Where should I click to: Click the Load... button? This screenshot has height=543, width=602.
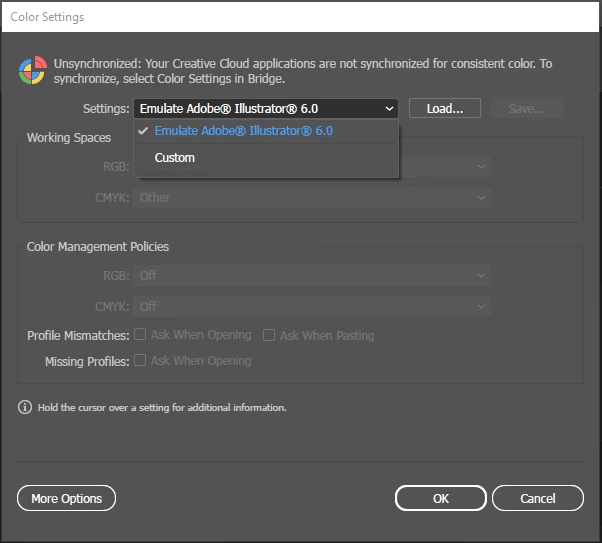445,108
